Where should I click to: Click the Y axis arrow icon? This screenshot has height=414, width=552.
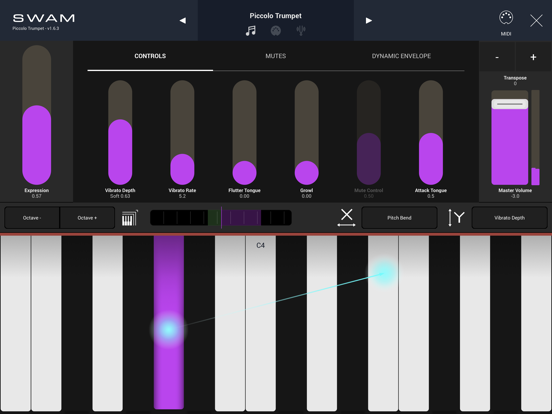coord(456,217)
